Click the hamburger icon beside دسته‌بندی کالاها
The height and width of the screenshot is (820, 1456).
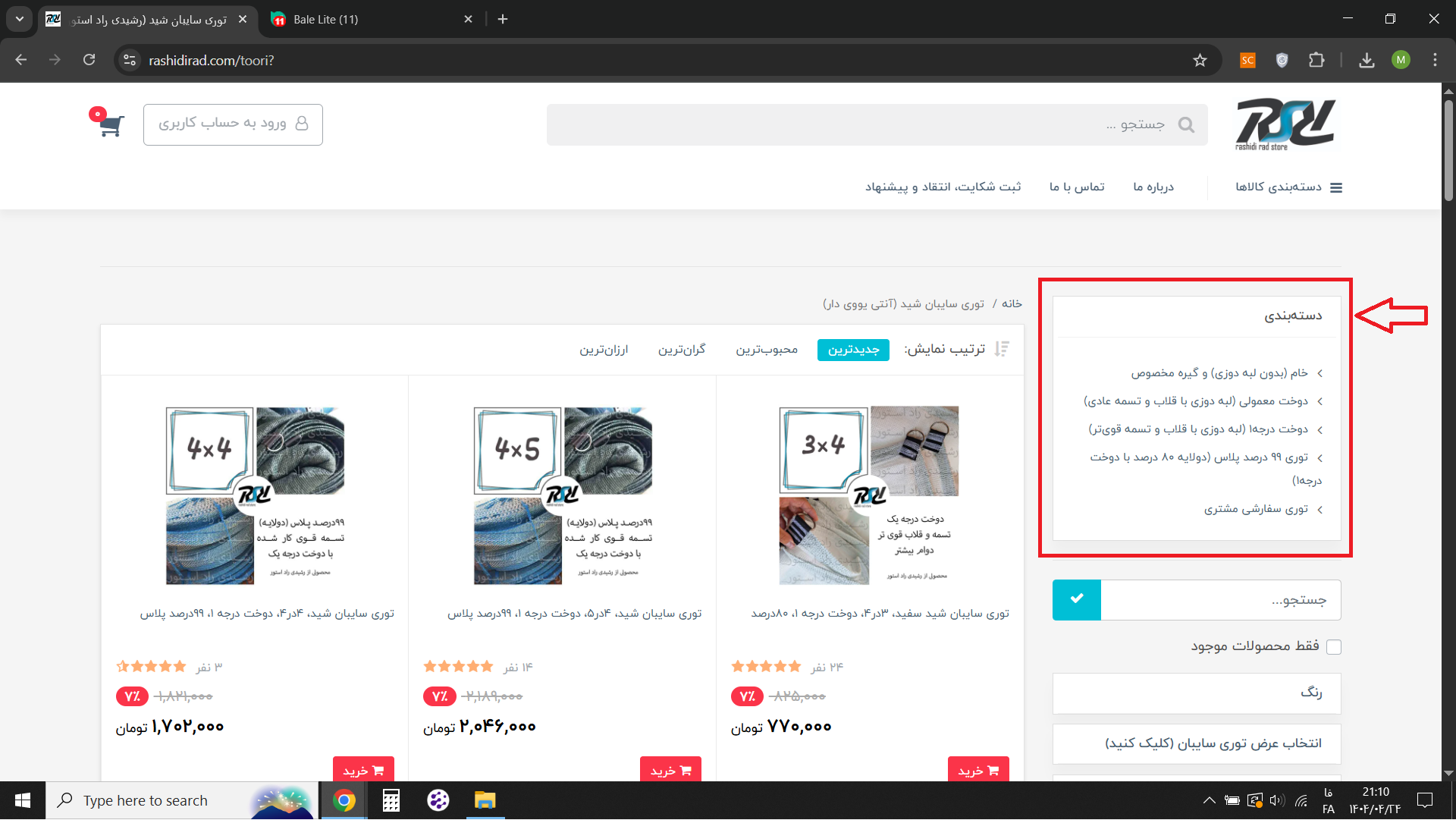tap(1336, 187)
